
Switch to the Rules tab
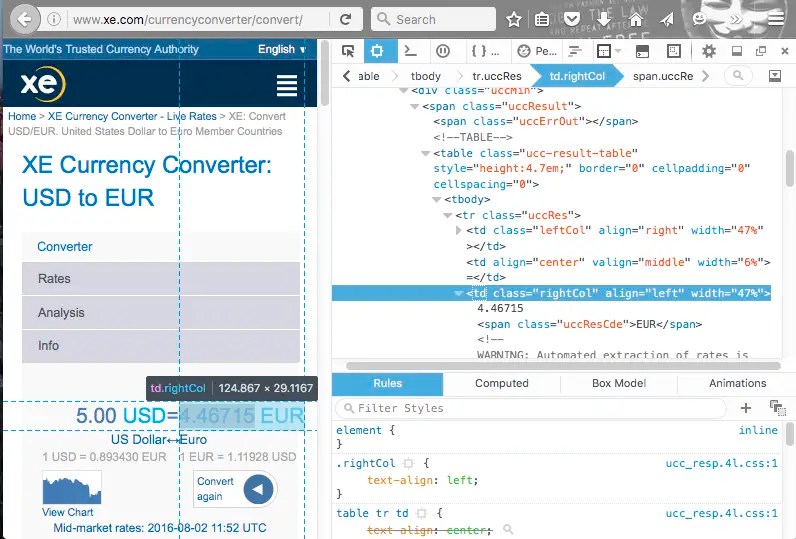[387, 384]
